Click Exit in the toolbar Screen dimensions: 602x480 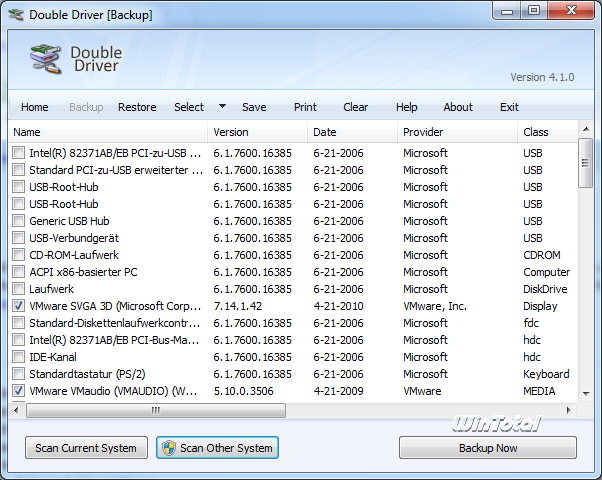pos(509,107)
